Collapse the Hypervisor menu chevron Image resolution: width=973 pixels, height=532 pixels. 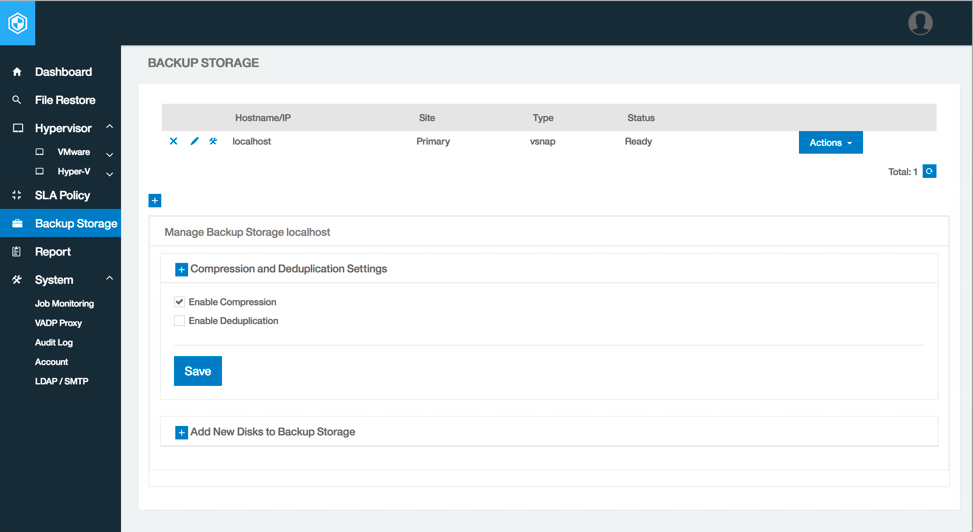pyautogui.click(x=109, y=127)
